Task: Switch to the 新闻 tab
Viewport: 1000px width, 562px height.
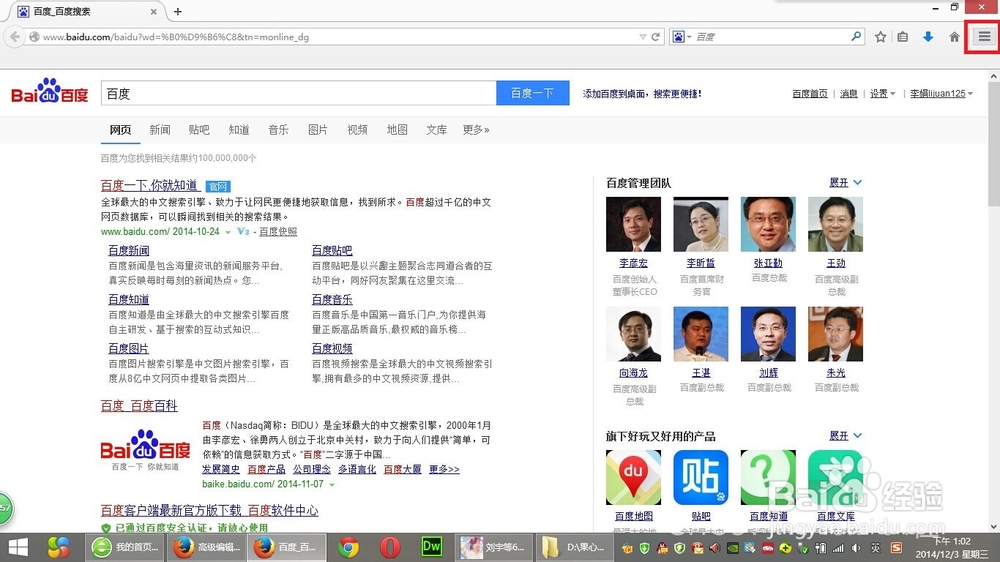Action: tap(160, 130)
